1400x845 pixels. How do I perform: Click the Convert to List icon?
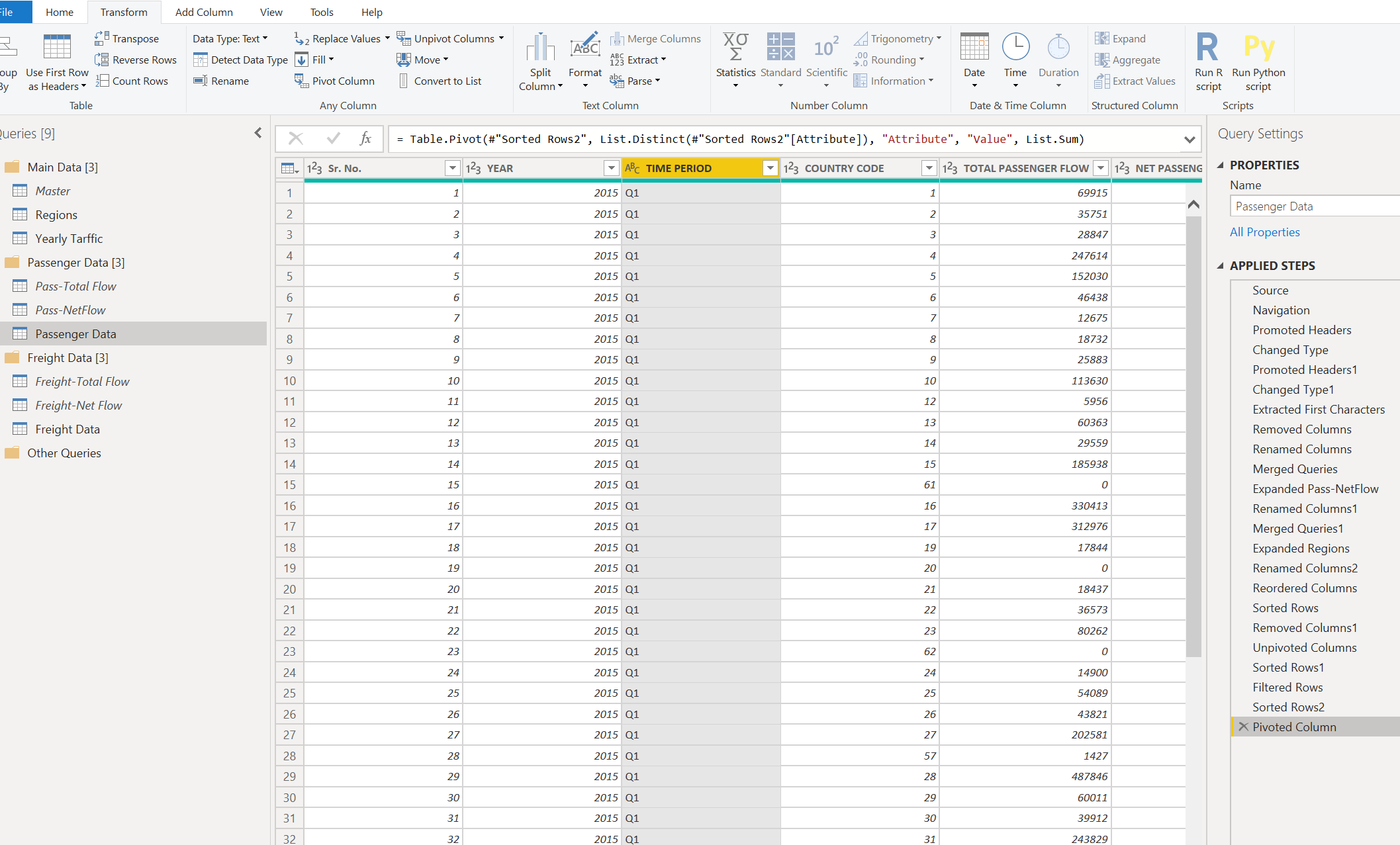coord(403,81)
